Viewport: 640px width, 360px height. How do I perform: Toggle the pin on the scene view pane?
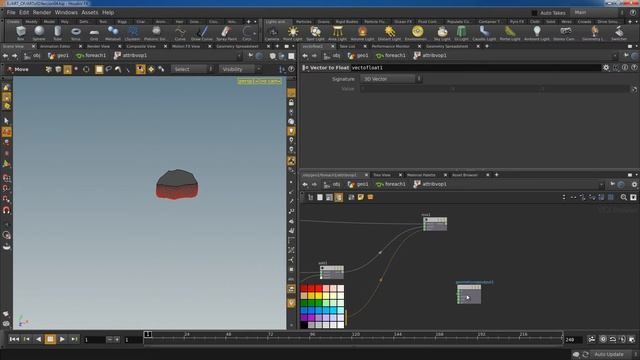point(250,56)
